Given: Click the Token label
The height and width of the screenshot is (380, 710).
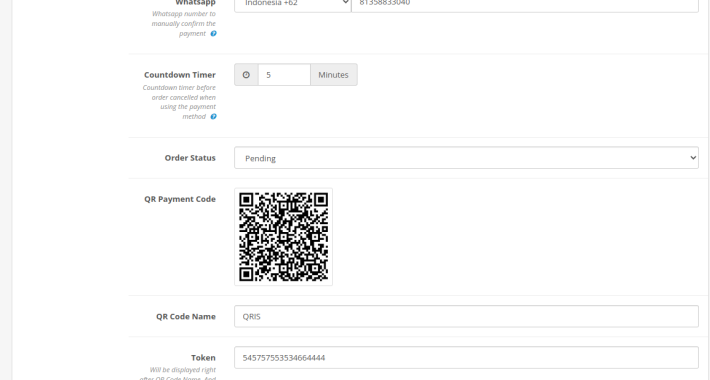Looking at the screenshot, I should pos(203,357).
